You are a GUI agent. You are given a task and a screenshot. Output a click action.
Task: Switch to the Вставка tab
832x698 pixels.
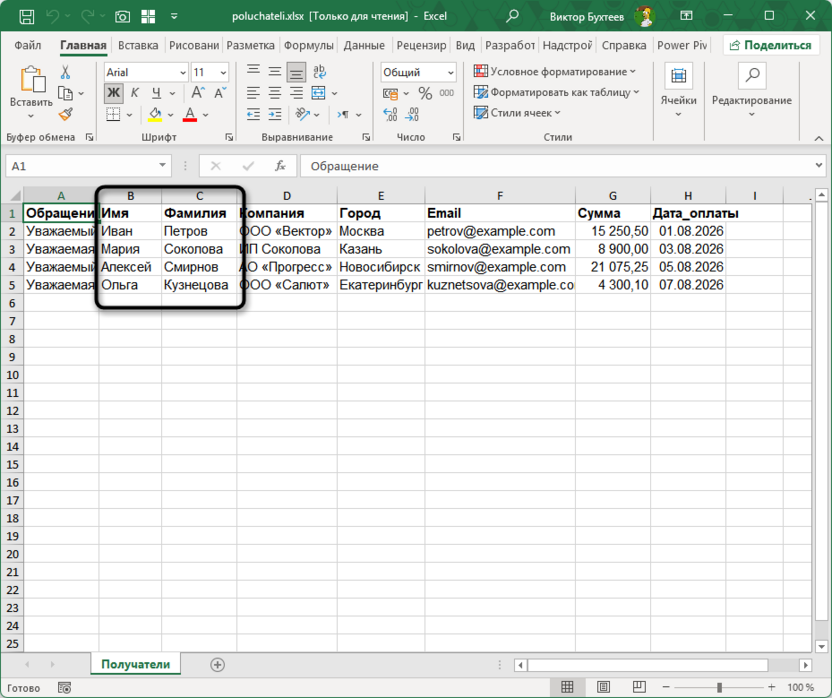pyautogui.click(x=138, y=45)
